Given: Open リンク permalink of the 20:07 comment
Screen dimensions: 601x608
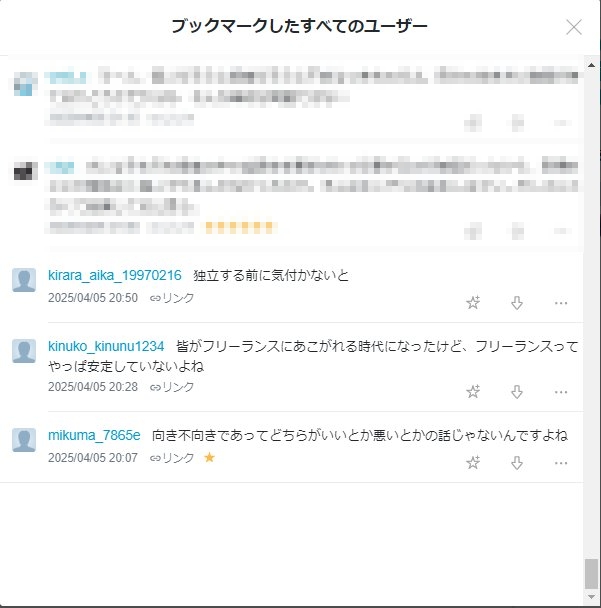Looking at the screenshot, I should pos(172,458).
